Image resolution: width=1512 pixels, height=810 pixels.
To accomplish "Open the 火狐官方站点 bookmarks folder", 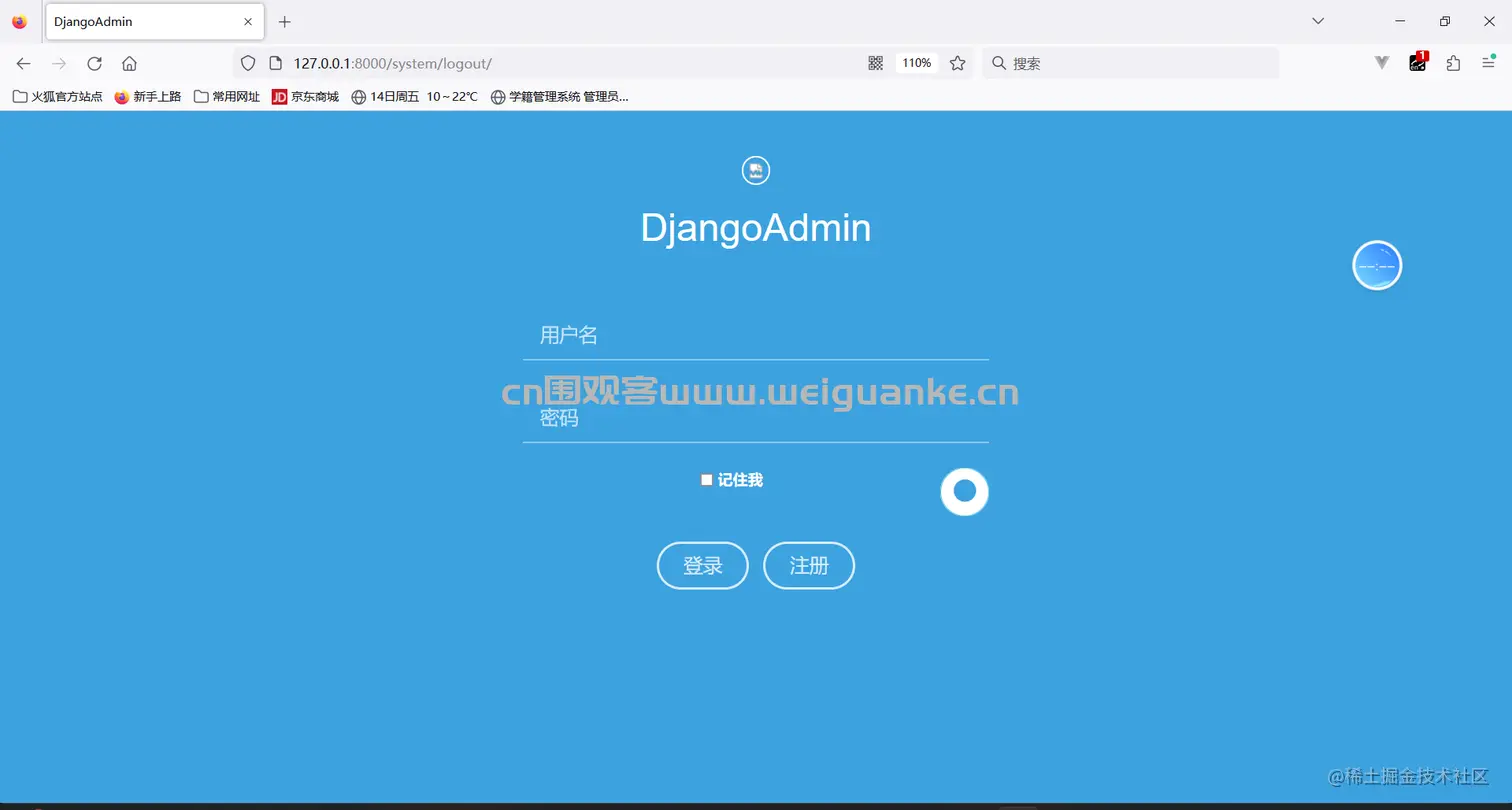I will click(57, 97).
